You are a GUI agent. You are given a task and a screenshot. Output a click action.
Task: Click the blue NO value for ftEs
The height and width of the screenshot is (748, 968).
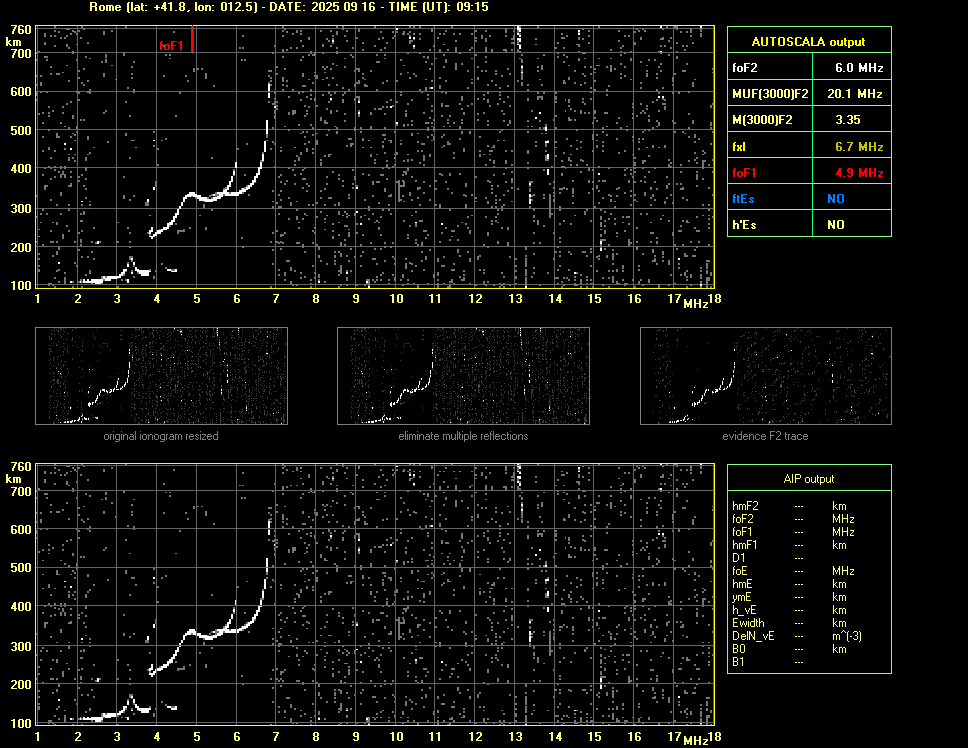click(836, 199)
